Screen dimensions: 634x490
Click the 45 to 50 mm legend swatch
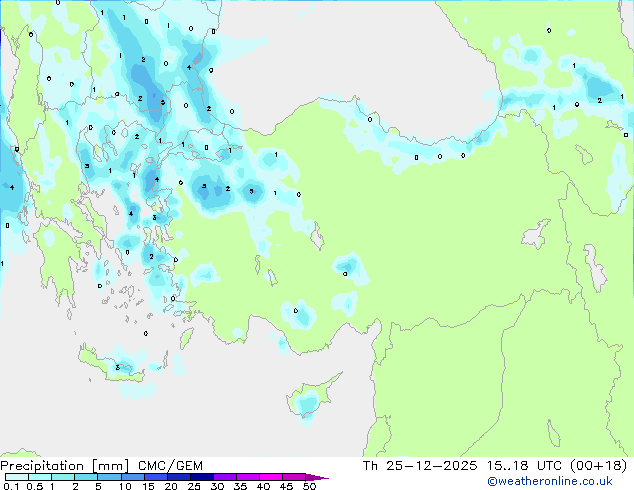[x=294, y=477]
